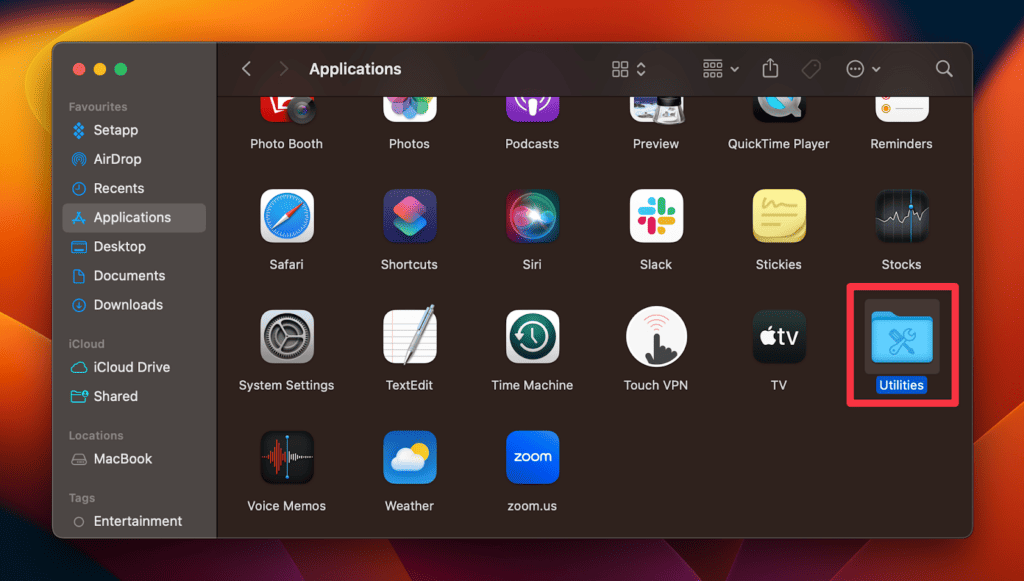Select Applications in the sidebar

[134, 217]
